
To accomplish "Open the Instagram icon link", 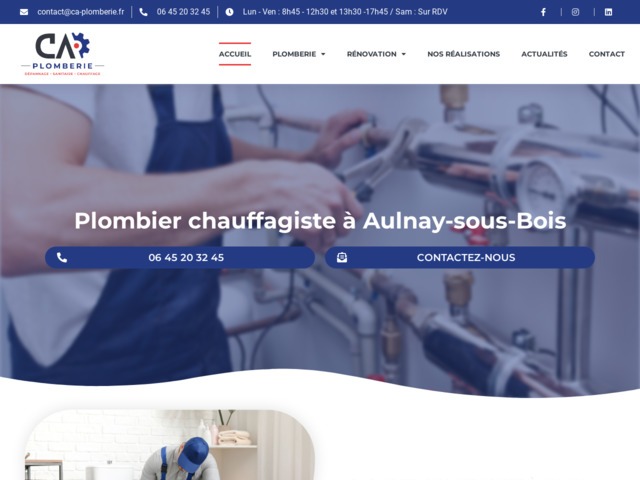I will (575, 12).
